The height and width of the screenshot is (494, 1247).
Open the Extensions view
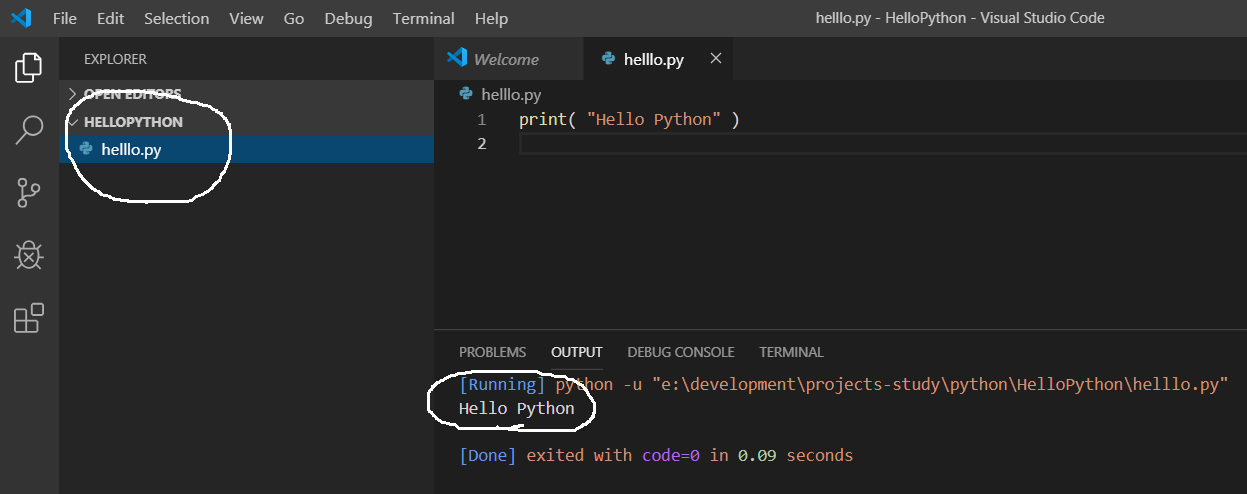[x=29, y=317]
